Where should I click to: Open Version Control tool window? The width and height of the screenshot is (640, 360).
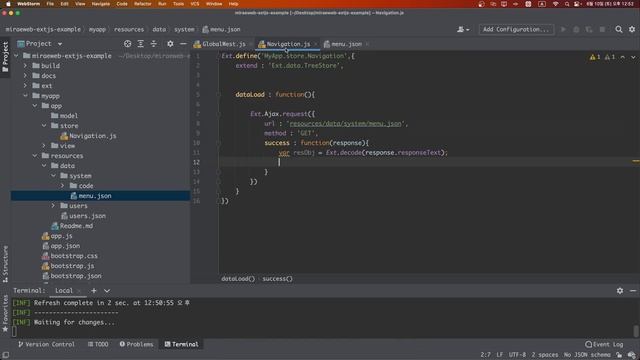[x=47, y=344]
